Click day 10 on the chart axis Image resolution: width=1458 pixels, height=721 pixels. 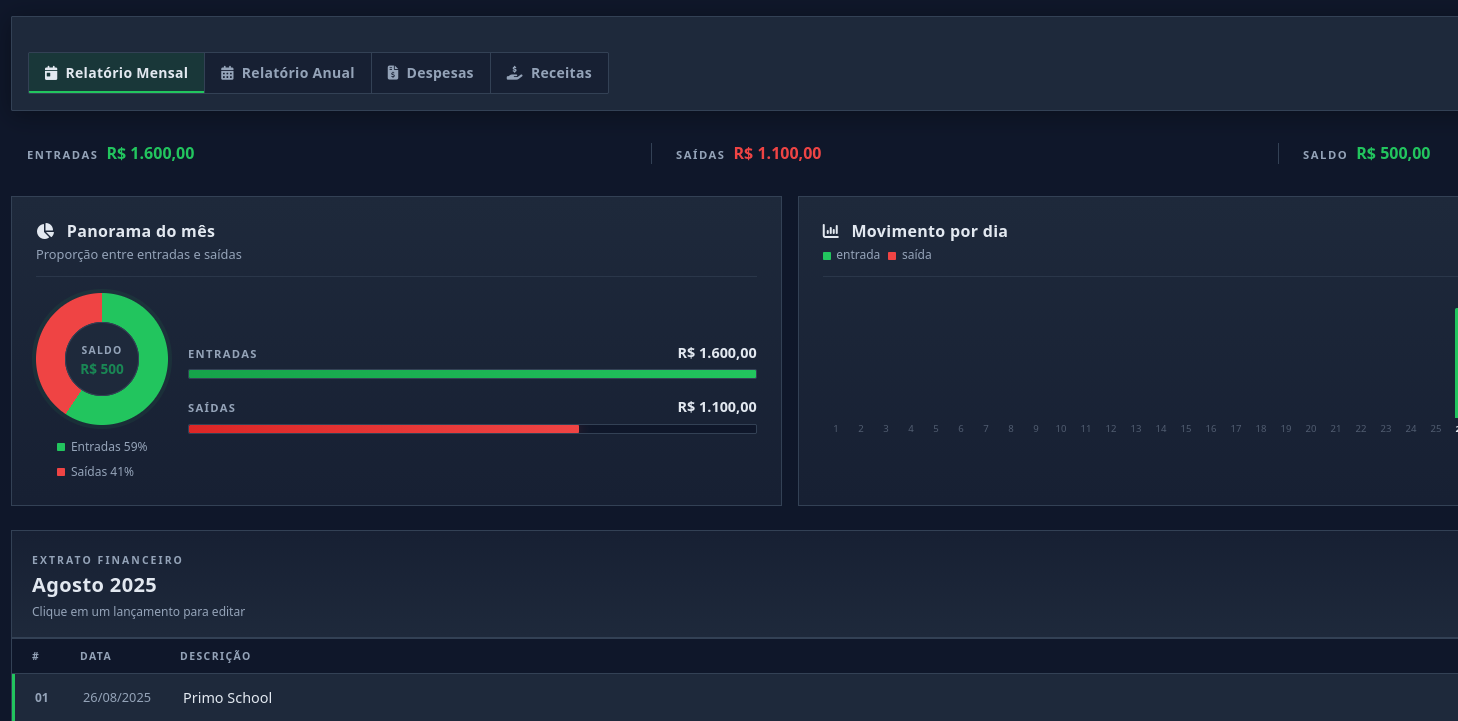point(1061,429)
